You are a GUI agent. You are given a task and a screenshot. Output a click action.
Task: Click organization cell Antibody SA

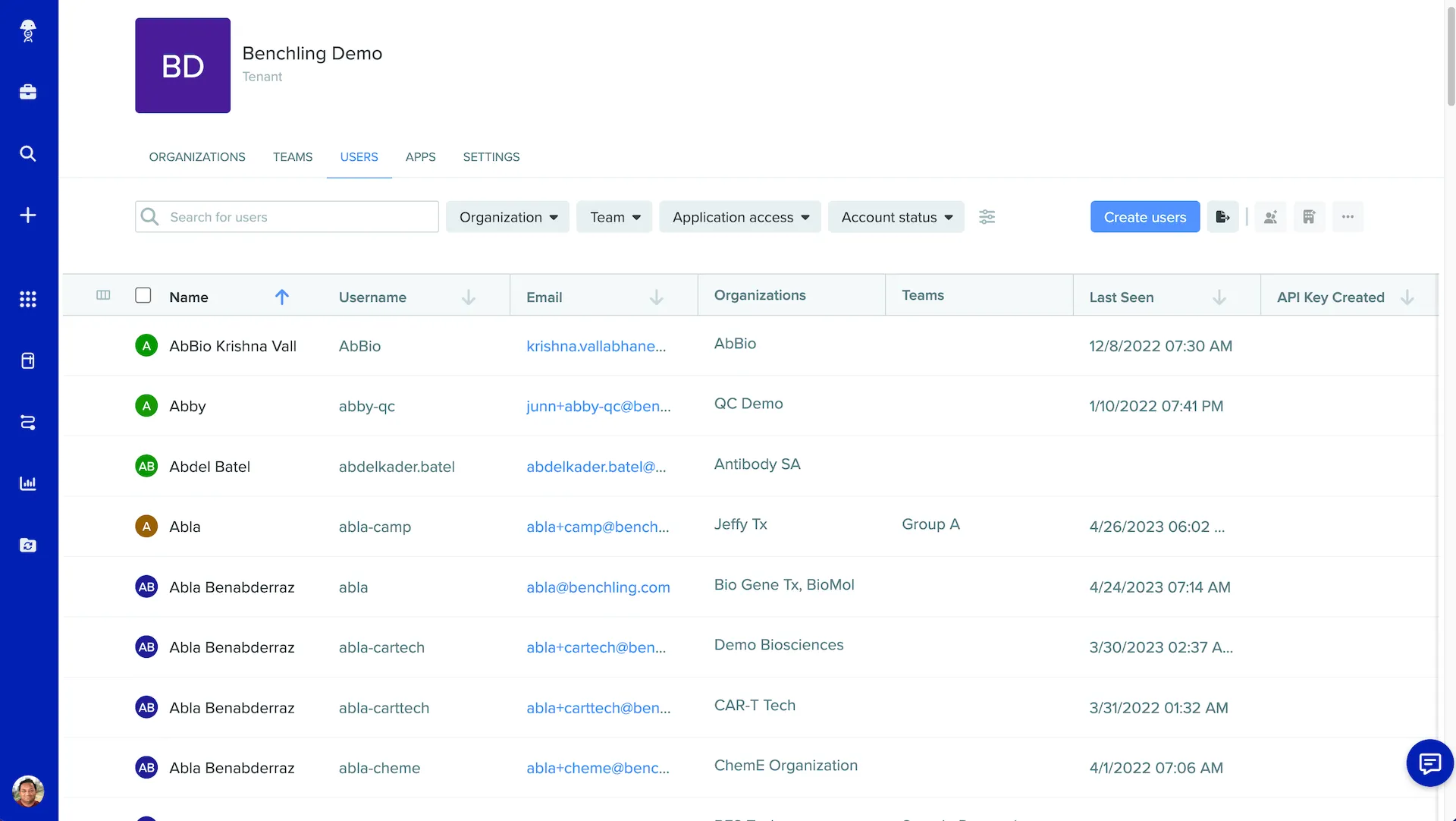[757, 464]
